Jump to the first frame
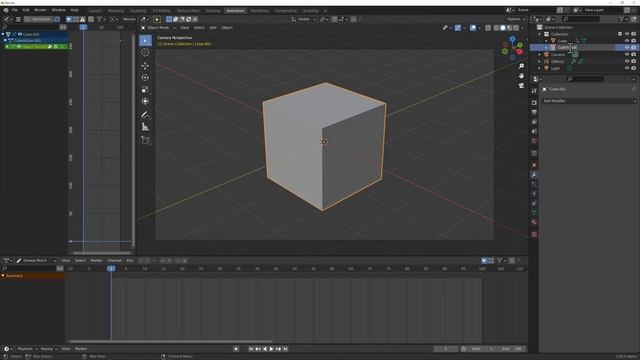Viewport: 640px width, 360px height. pos(251,349)
